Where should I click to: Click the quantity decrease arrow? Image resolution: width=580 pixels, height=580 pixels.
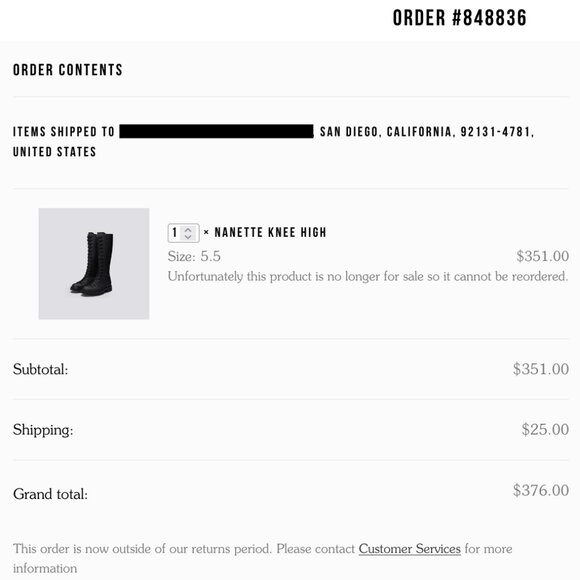click(x=188, y=237)
